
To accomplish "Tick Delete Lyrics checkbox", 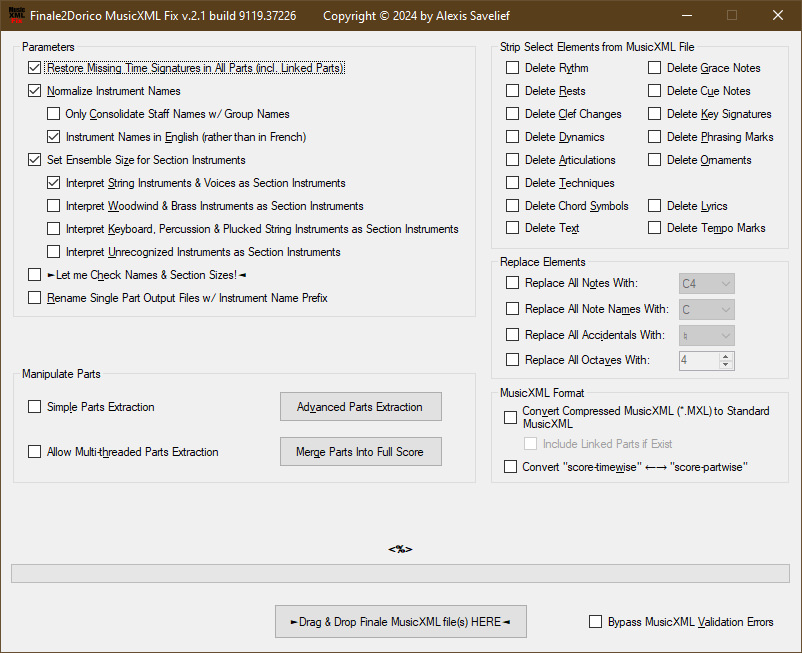I will click(x=654, y=206).
